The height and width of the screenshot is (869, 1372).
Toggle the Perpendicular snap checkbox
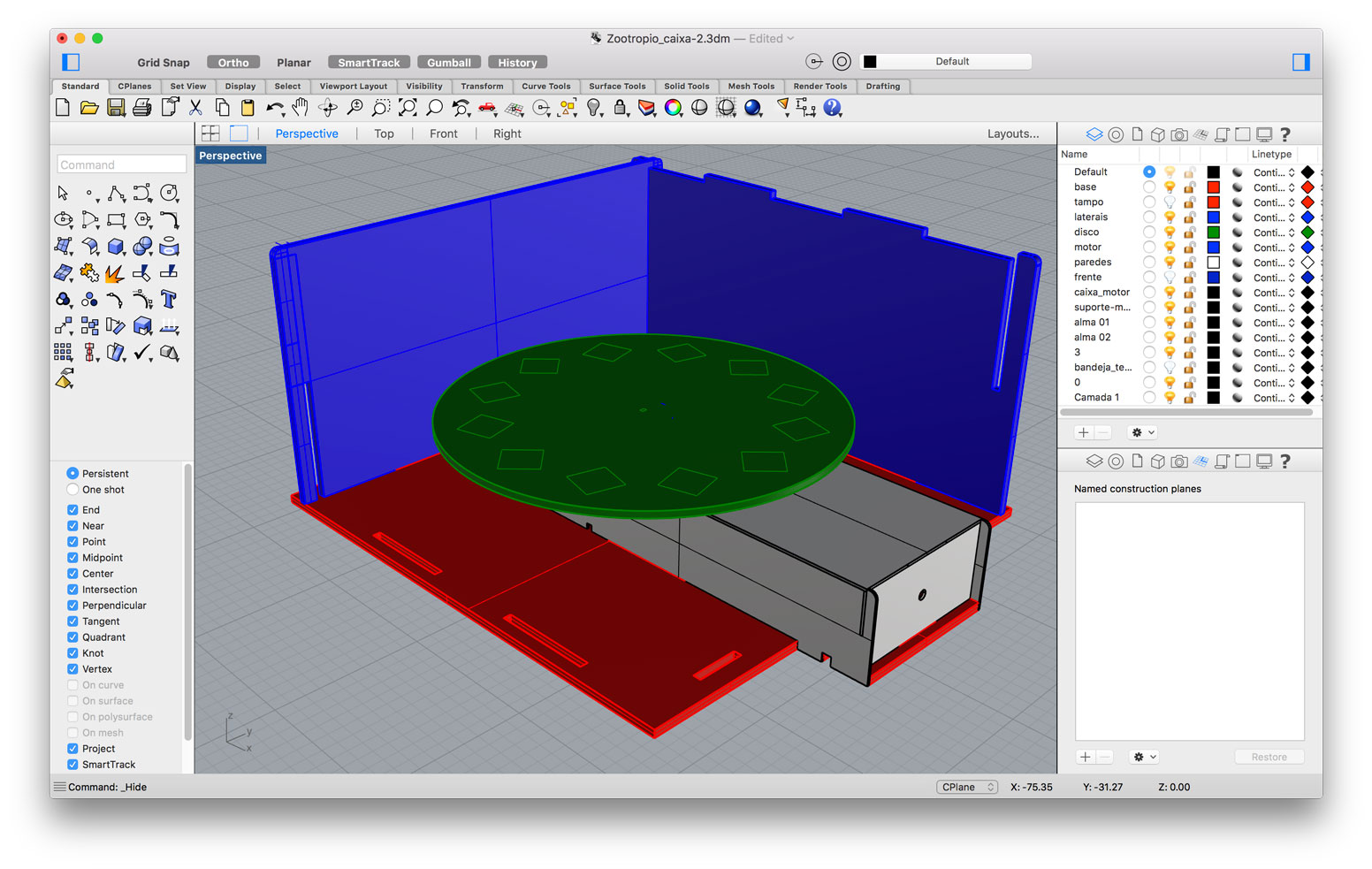pyautogui.click(x=72, y=606)
